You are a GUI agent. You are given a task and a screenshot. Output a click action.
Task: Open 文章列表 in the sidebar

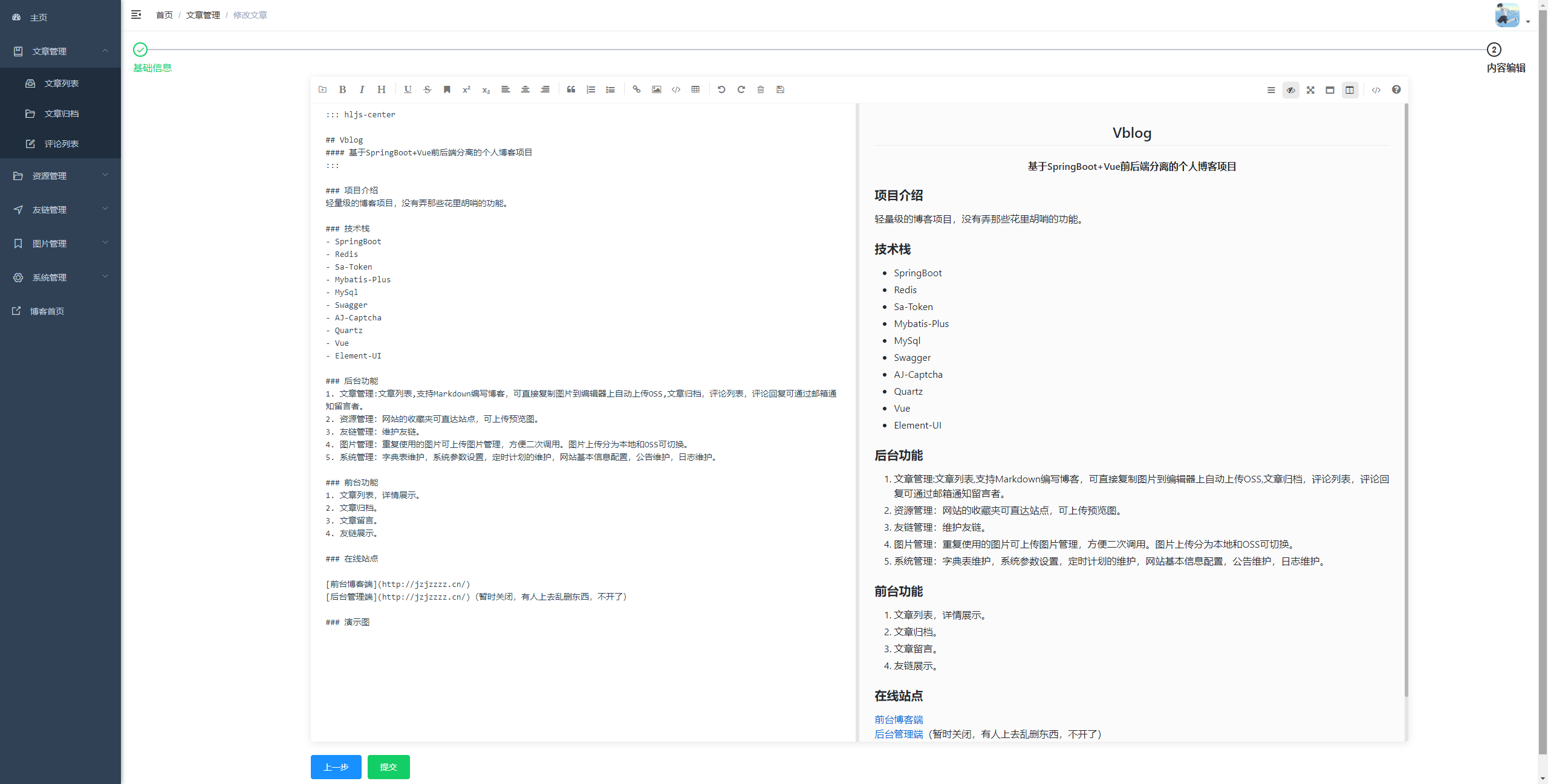click(x=60, y=83)
